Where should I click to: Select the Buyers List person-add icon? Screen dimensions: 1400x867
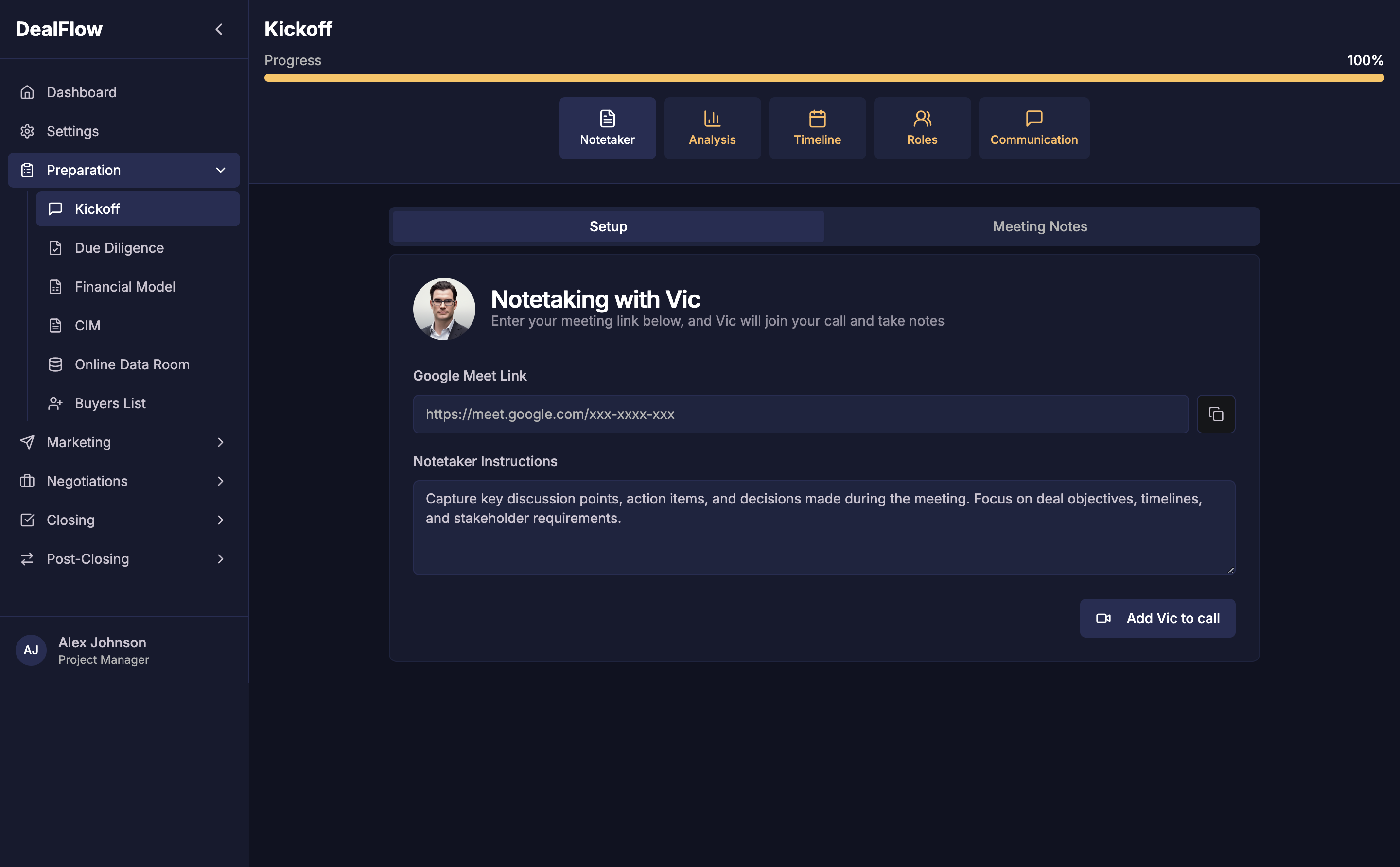point(55,403)
